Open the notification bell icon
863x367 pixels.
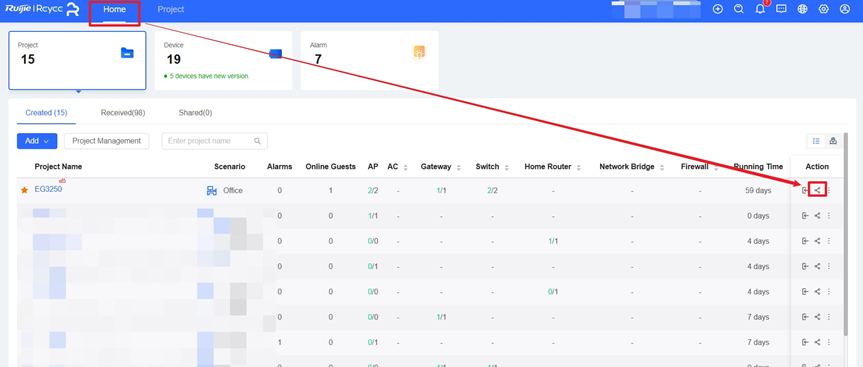pyautogui.click(x=760, y=9)
